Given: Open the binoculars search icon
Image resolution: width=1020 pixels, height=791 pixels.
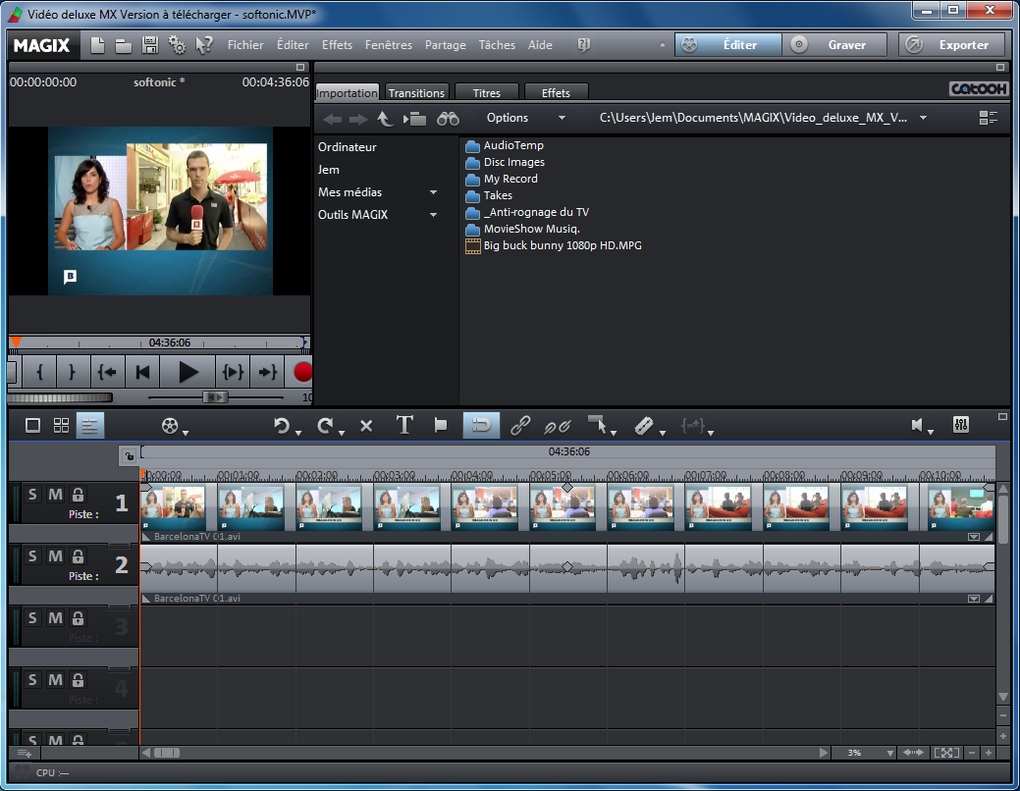Looking at the screenshot, I should 448,118.
